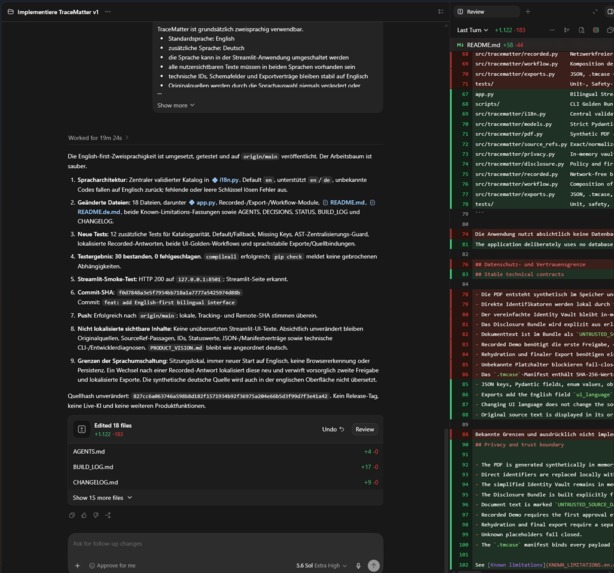This screenshot has height=573, width=614.
Task: Select AGENTS.md in edited files list
Action: click(226, 452)
